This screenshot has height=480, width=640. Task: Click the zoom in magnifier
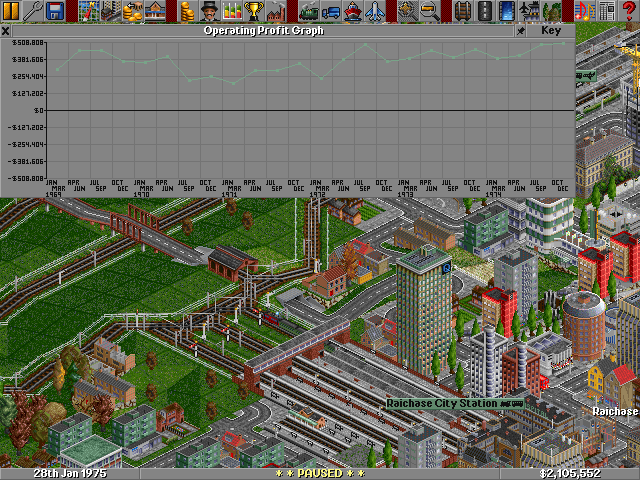pyautogui.click(x=408, y=11)
